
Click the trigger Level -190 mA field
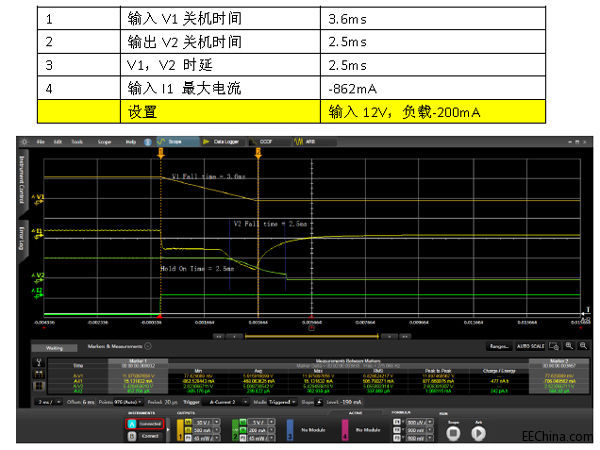344,402
